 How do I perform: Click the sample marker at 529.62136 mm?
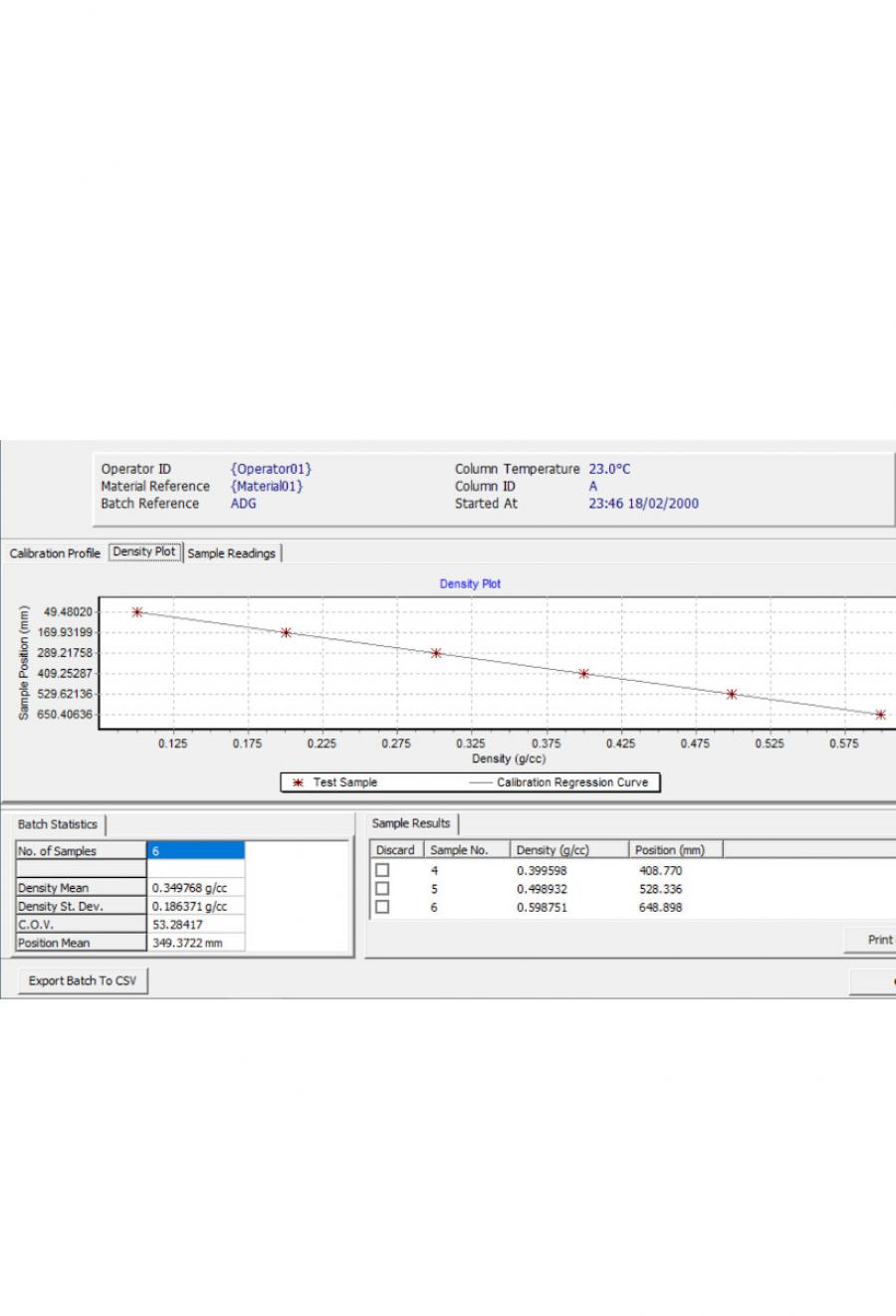(732, 694)
